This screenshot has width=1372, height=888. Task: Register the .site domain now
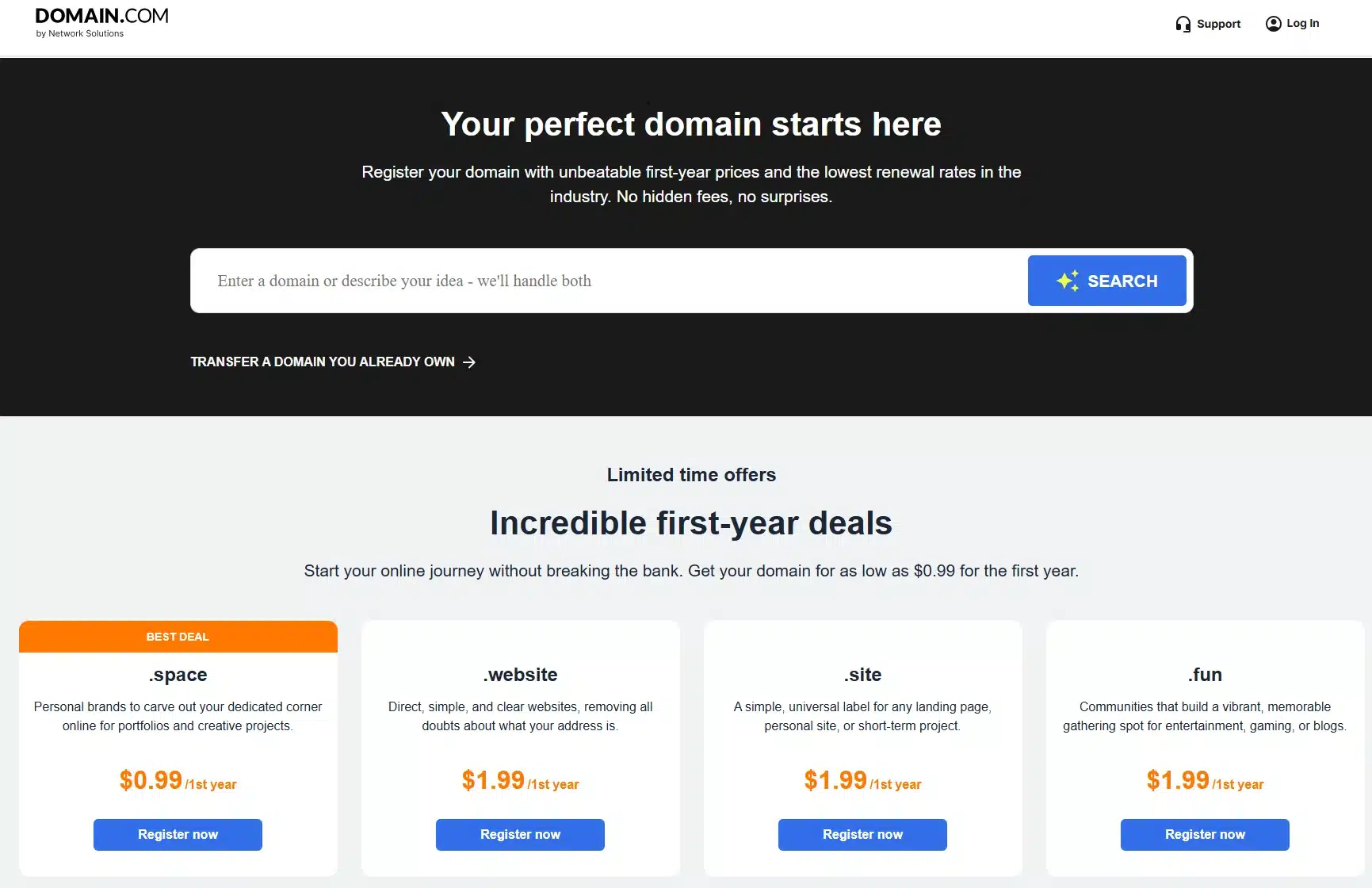pos(862,835)
